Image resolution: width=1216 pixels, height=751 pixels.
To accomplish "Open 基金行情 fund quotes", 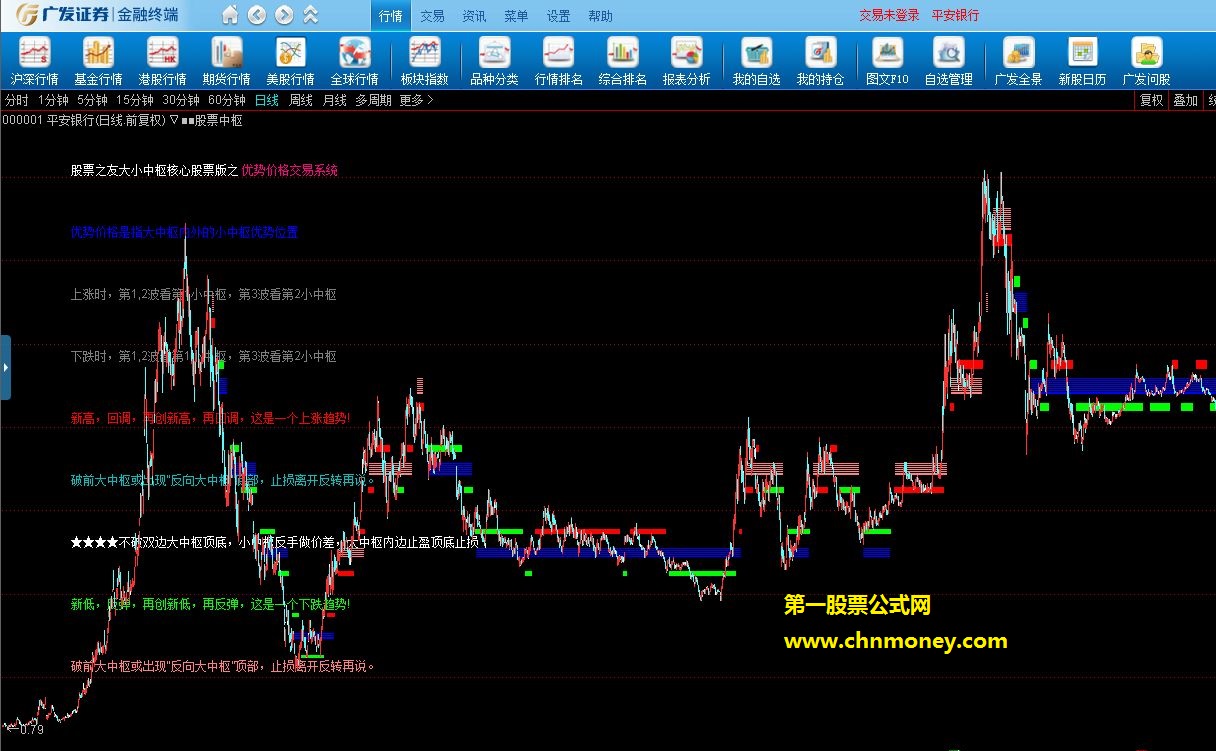I will [x=99, y=61].
